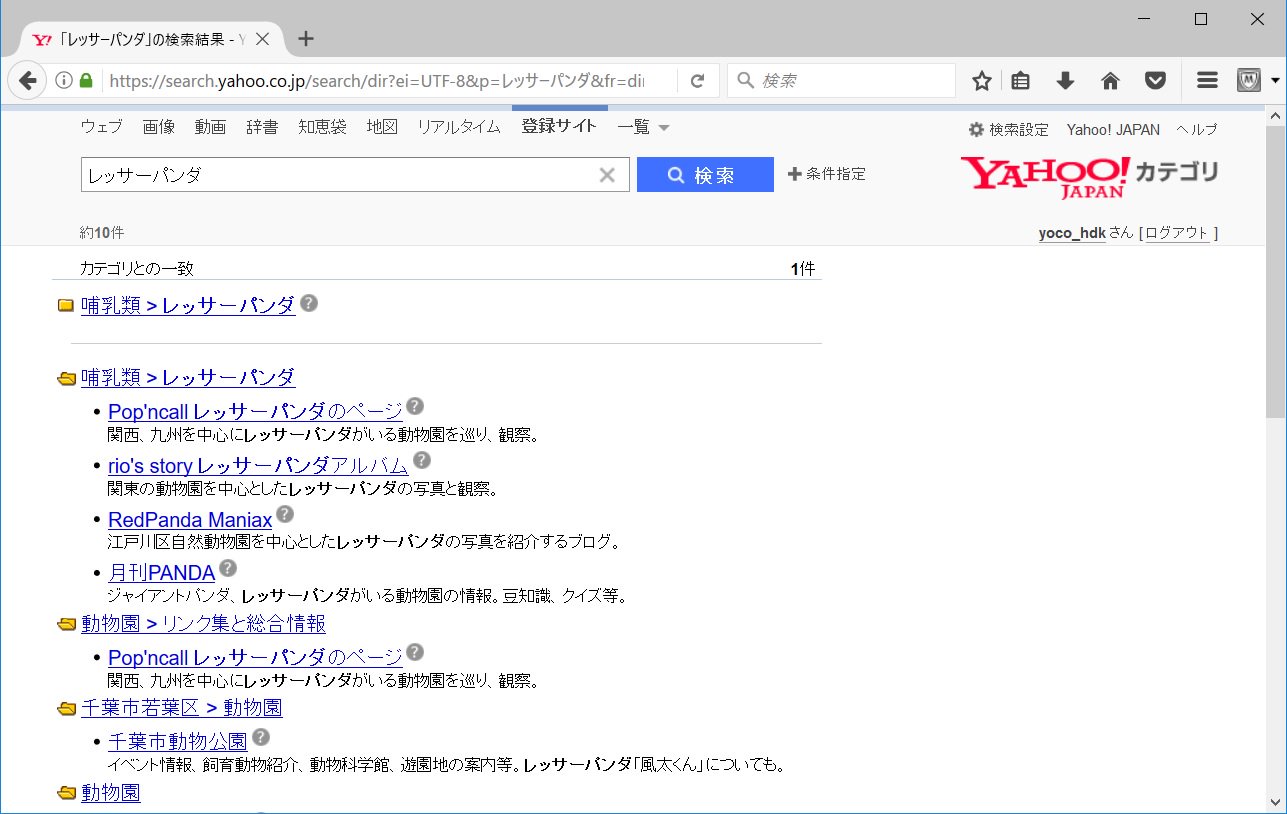
Task: Open Pop'ncall レッサーパンダのページ under 哺乳類
Action: coord(255,410)
